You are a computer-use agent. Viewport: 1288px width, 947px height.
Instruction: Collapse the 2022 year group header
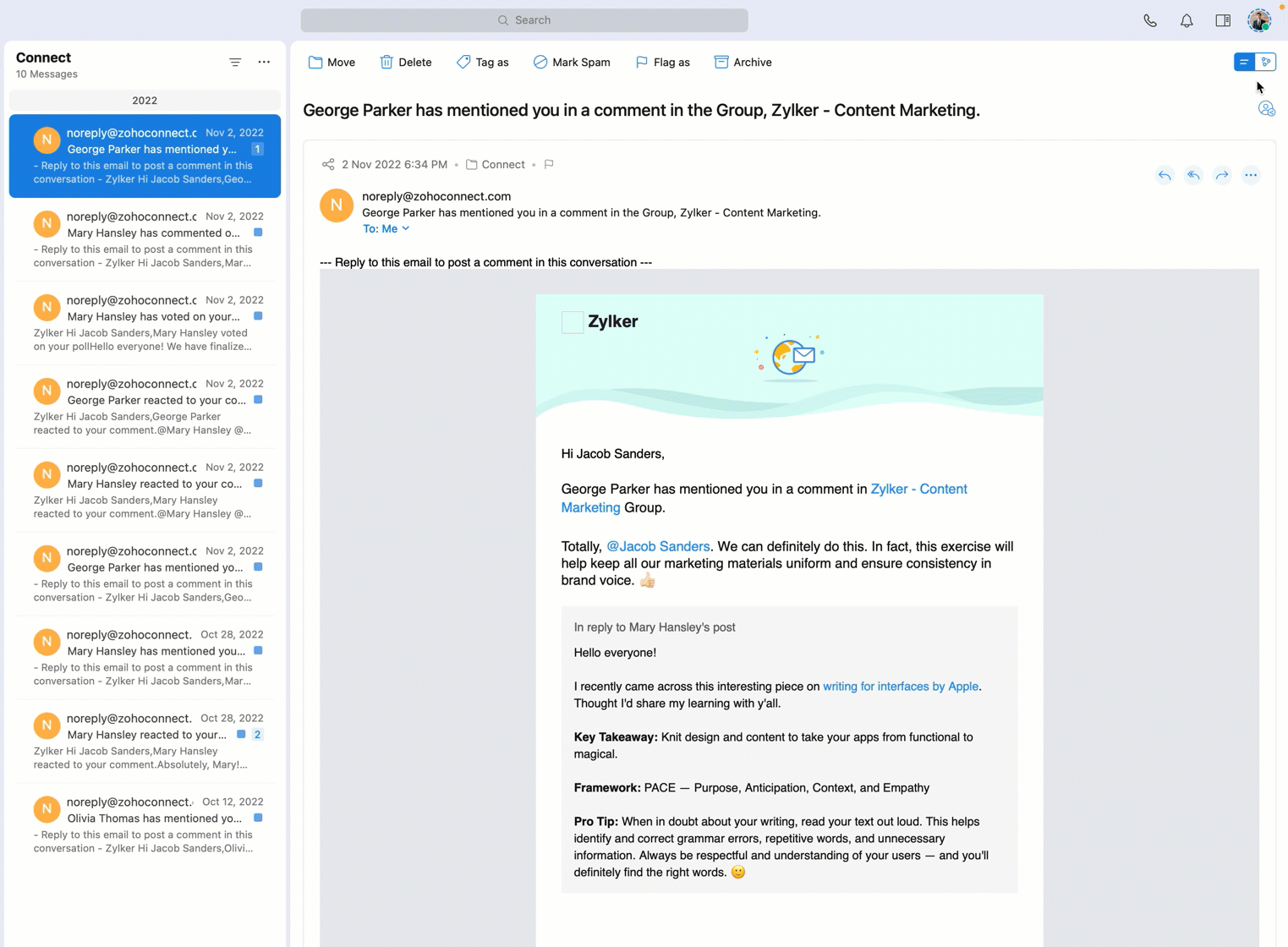[x=145, y=101]
